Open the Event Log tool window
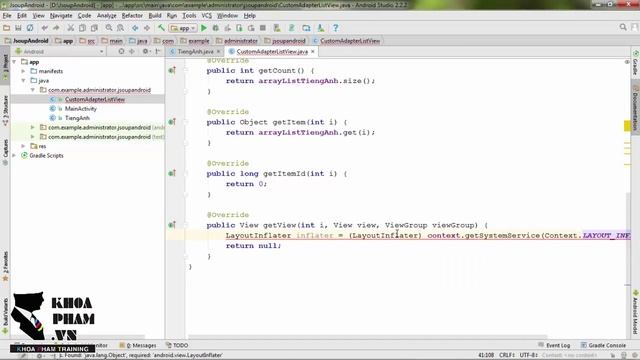Viewport: 640px width, 360px height. [x=554, y=345]
